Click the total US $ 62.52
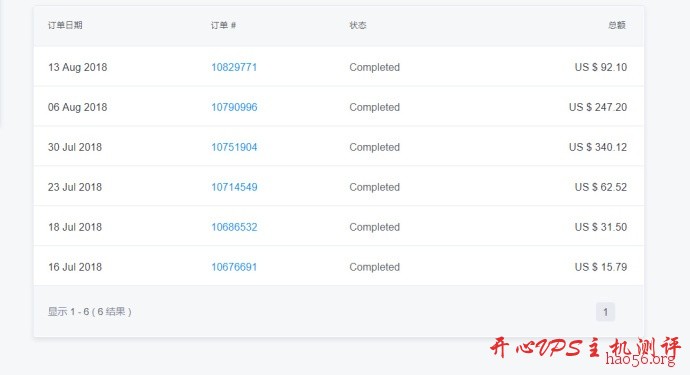 (x=601, y=187)
